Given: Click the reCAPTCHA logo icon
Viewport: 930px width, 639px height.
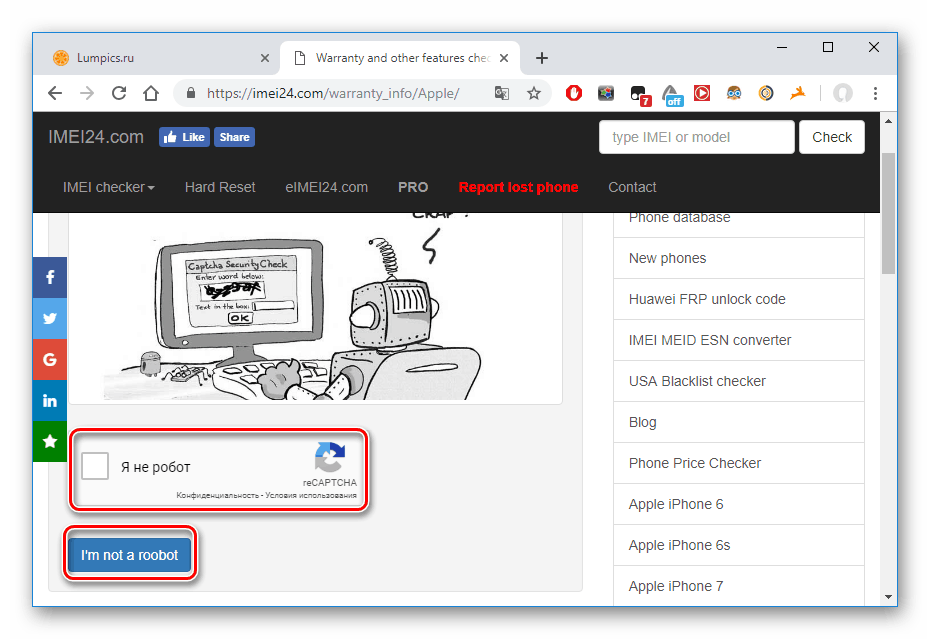Looking at the screenshot, I should pyautogui.click(x=330, y=457).
